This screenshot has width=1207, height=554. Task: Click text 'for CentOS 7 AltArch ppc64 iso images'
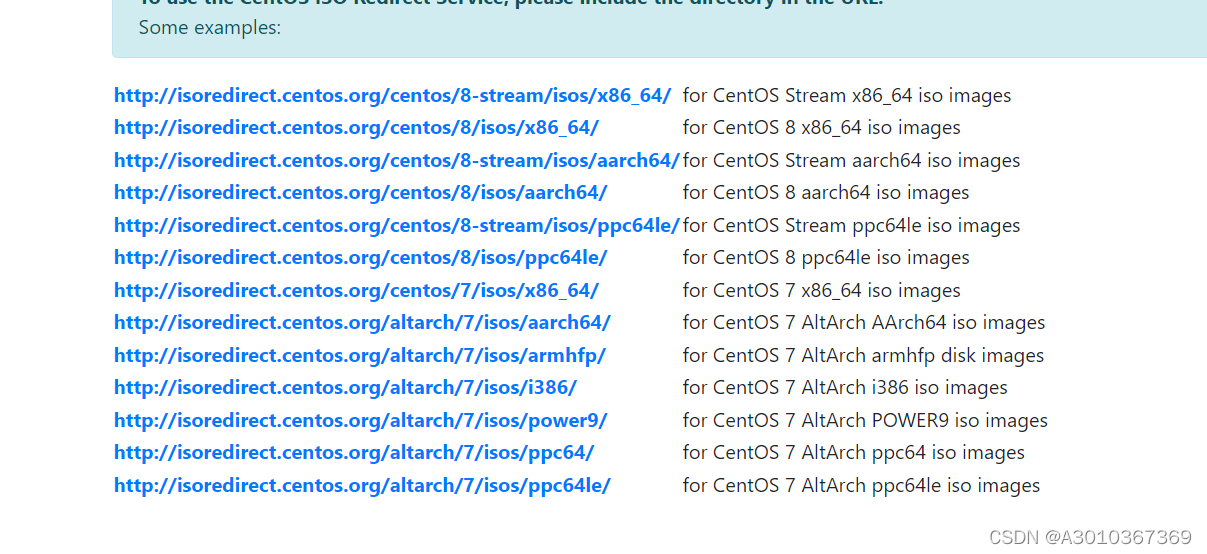(x=854, y=453)
